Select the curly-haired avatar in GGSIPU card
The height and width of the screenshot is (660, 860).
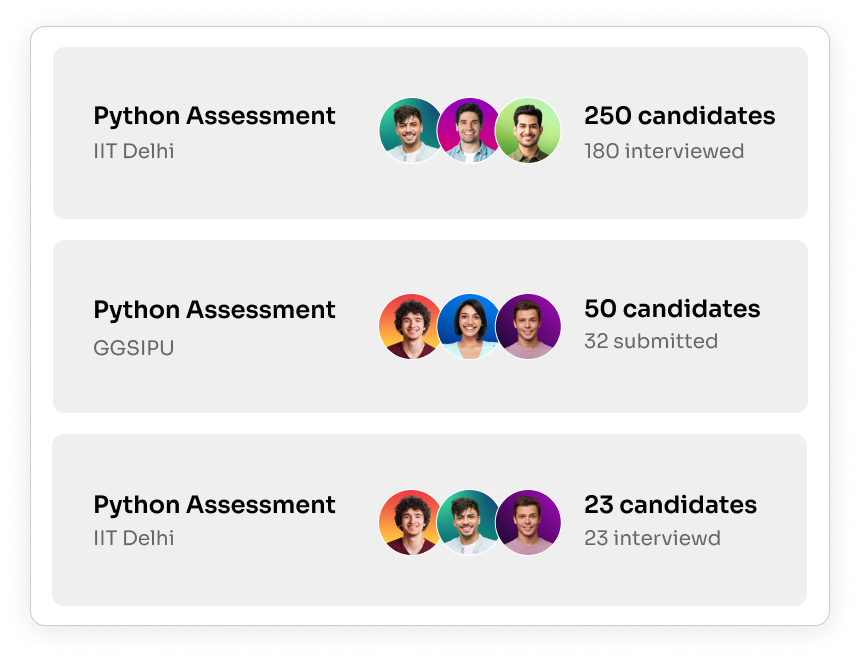point(411,326)
